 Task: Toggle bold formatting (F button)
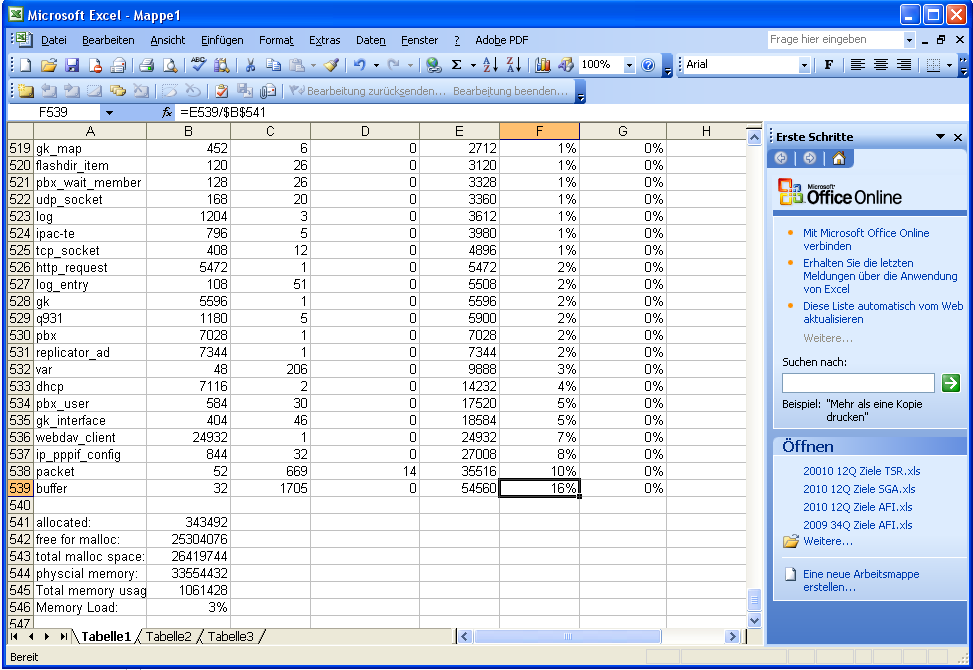(828, 65)
